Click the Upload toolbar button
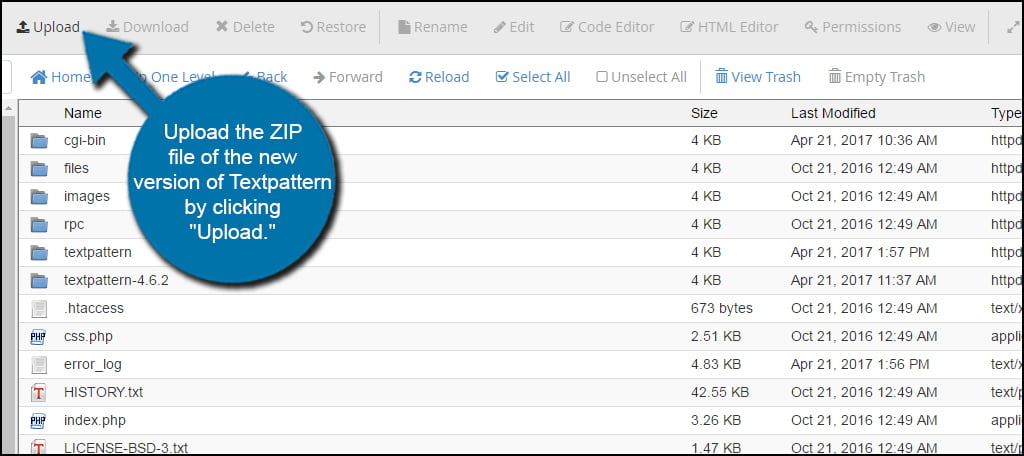Viewport: 1024px width, 456px height. [x=48, y=27]
